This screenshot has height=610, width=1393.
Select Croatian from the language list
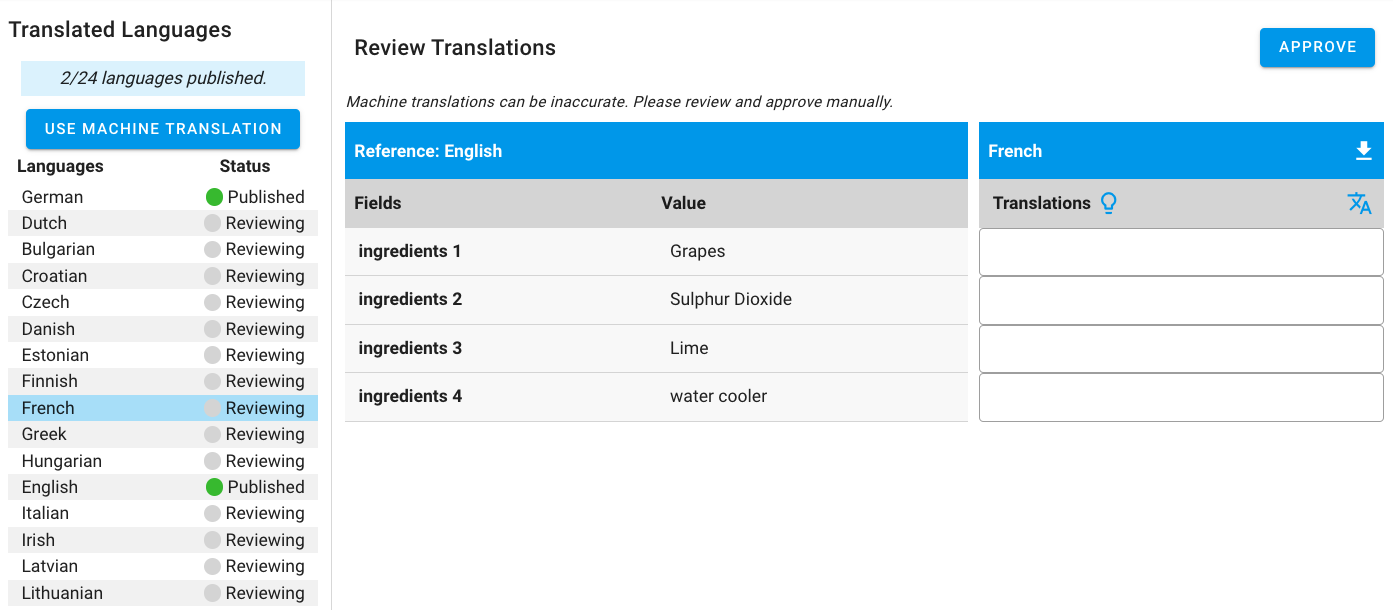click(53, 275)
